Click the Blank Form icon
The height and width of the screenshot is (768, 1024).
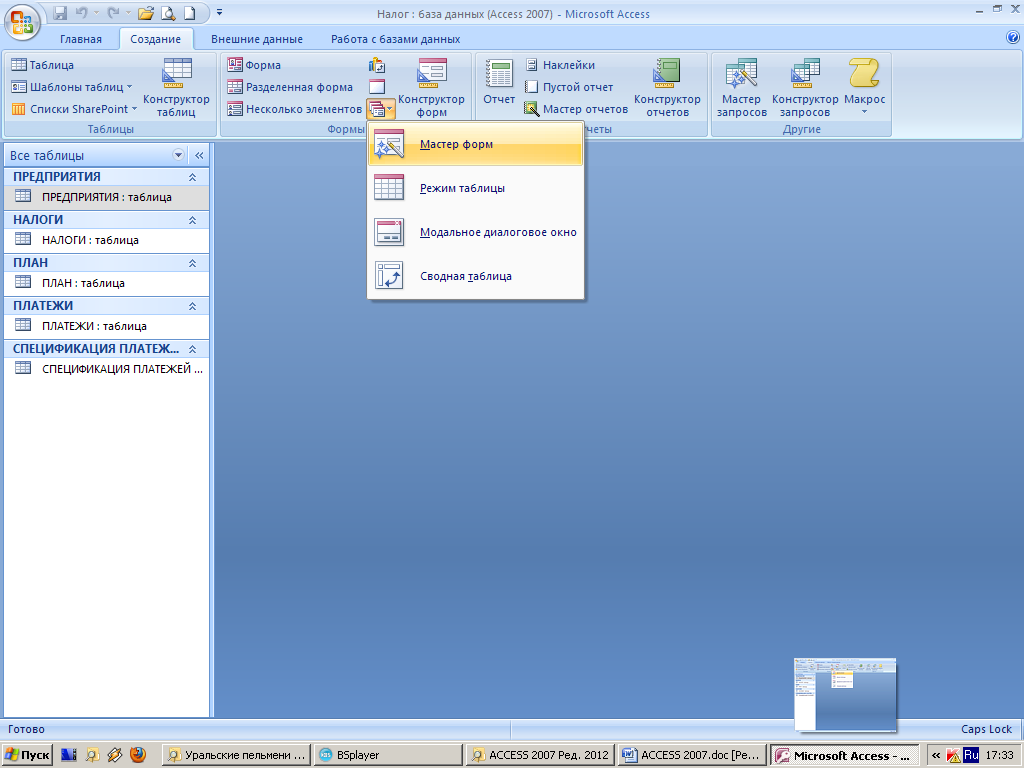pos(377,87)
